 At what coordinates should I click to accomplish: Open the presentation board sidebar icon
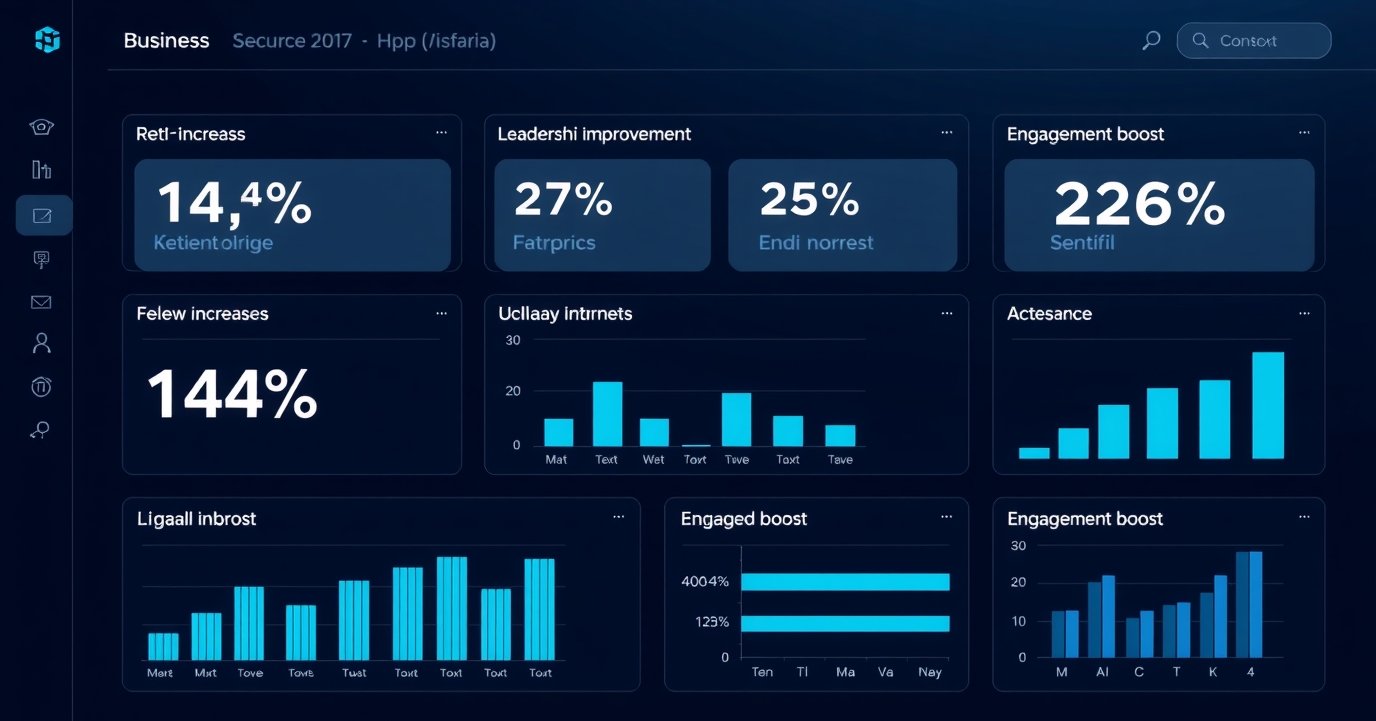click(x=42, y=259)
